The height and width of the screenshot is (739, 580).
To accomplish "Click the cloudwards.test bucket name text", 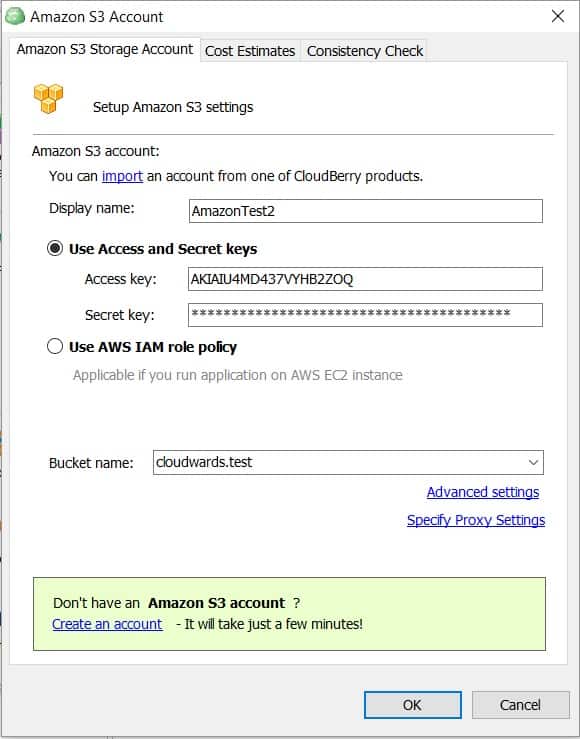I will click(204, 462).
